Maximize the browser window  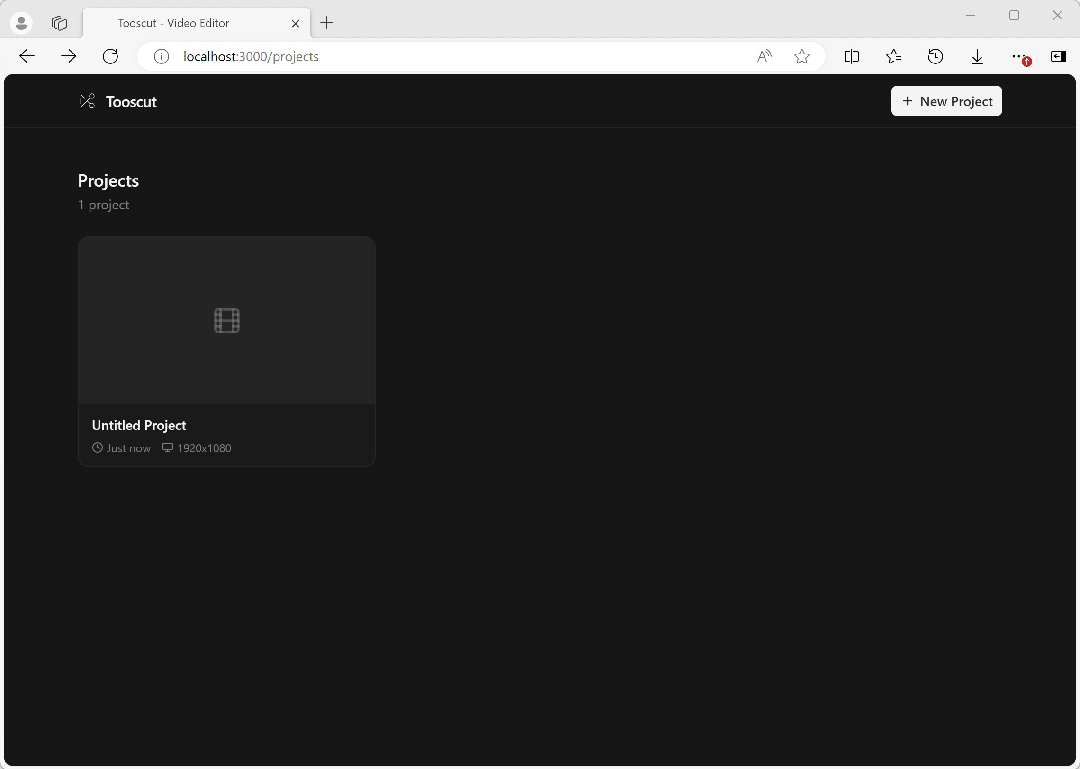1014,15
